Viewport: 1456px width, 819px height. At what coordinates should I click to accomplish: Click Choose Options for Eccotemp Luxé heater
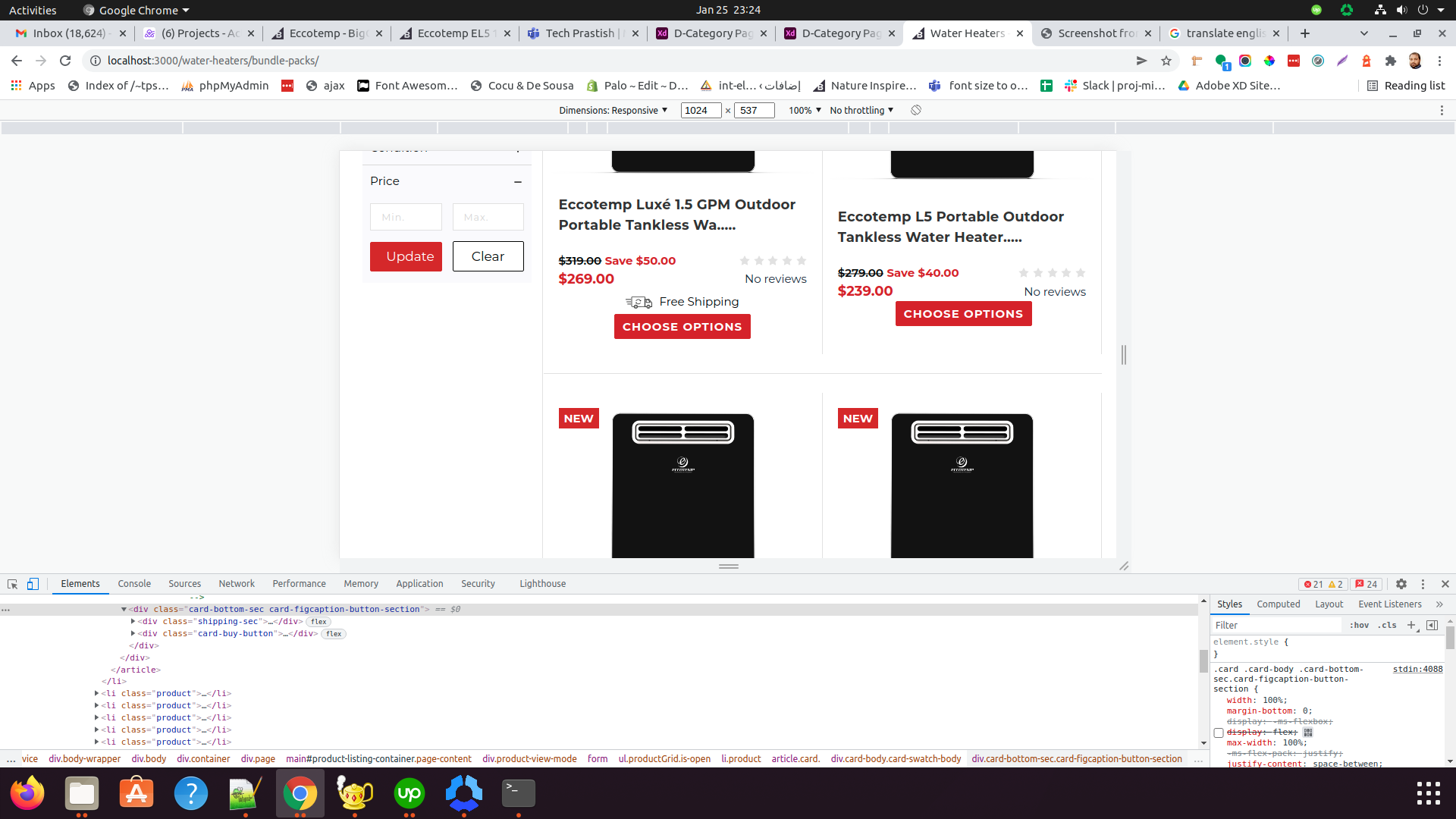pyautogui.click(x=682, y=327)
